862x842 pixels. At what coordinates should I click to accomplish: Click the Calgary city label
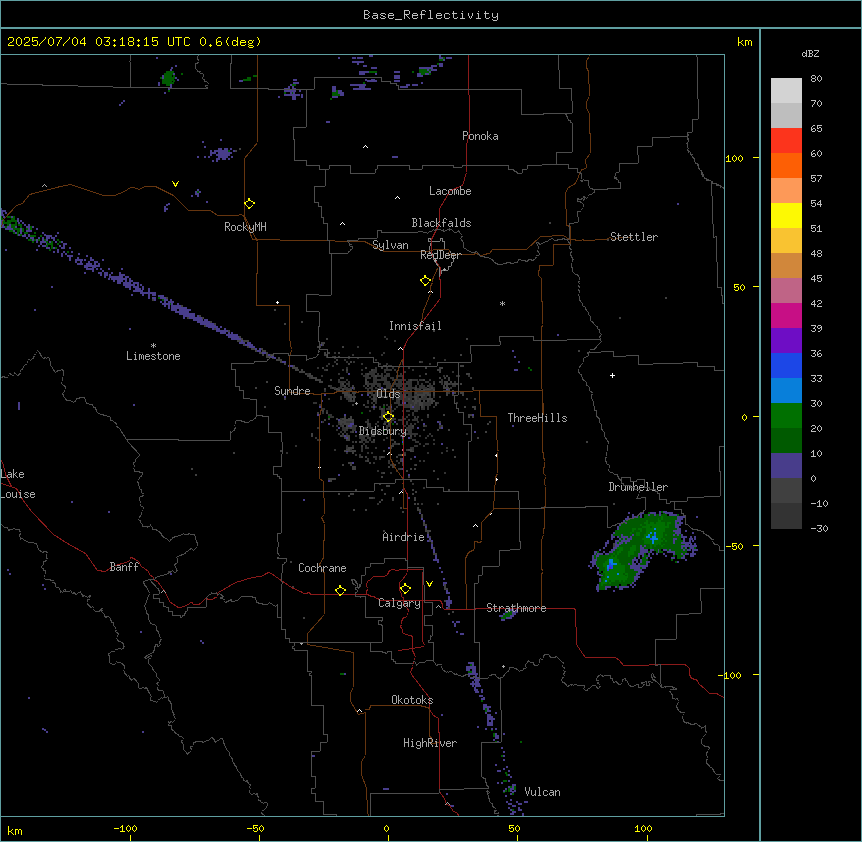click(x=399, y=603)
